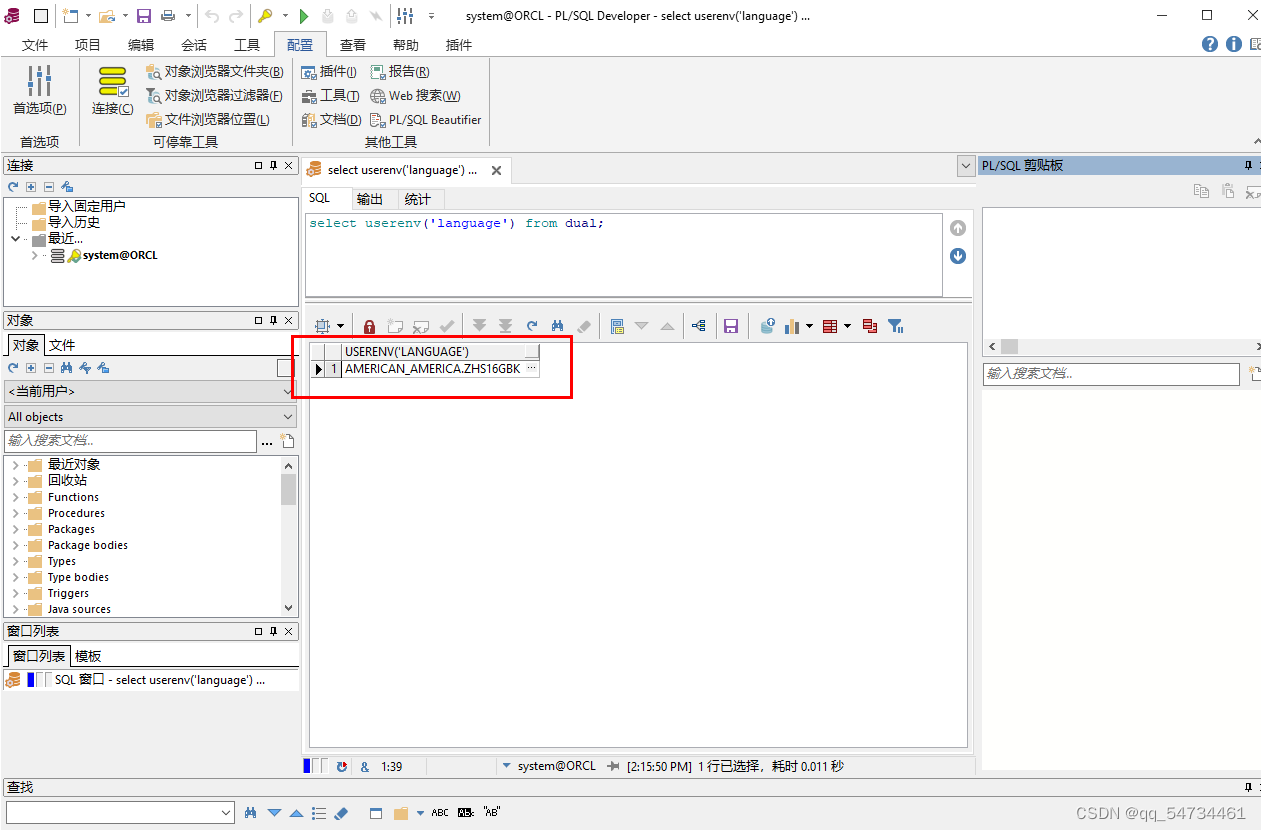Switch to the 统计 tab

click(x=418, y=199)
